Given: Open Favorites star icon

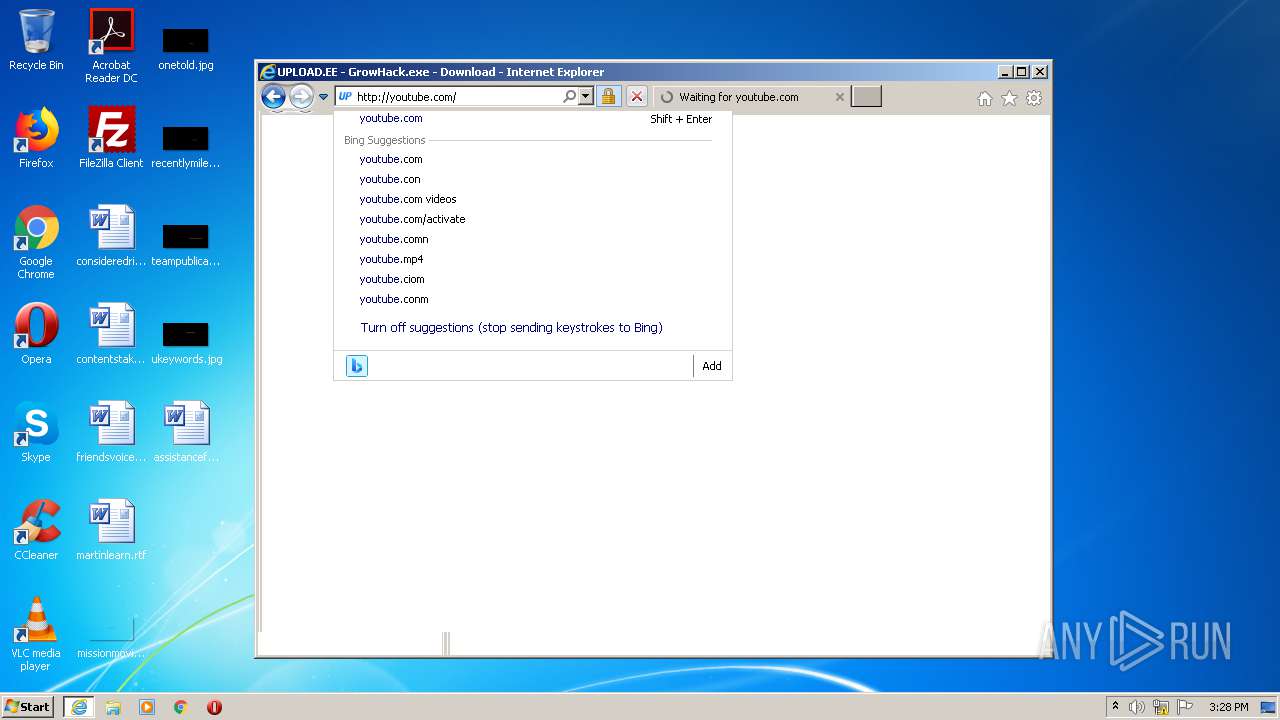Looking at the screenshot, I should (x=1009, y=98).
